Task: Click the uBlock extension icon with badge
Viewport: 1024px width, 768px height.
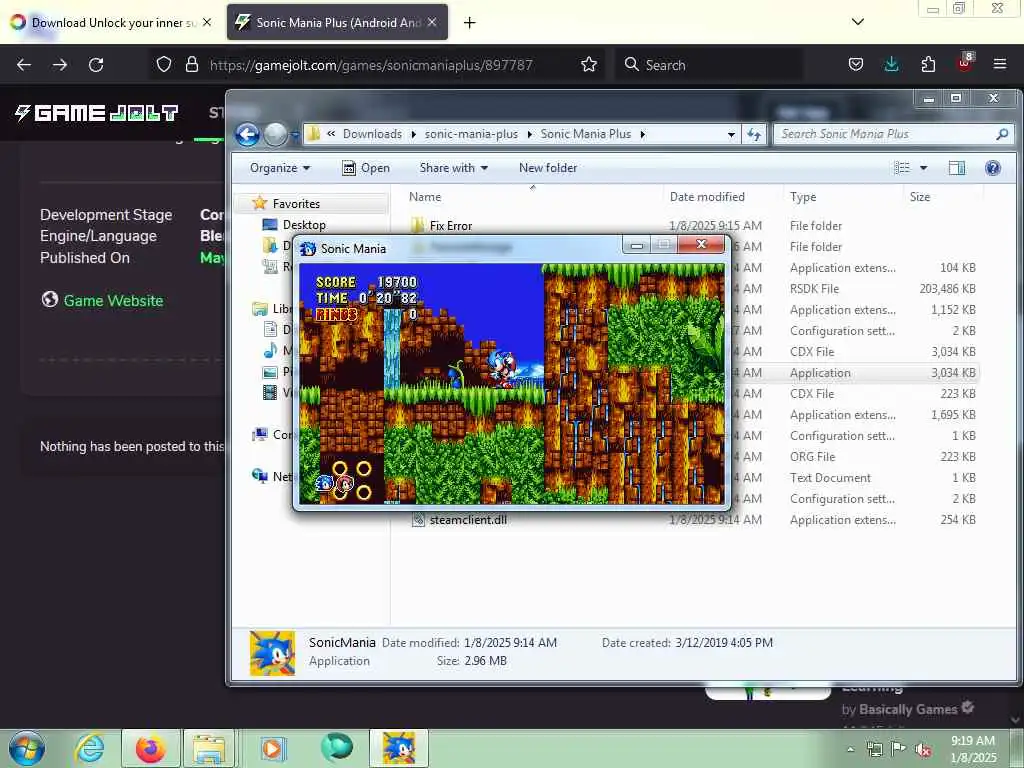Action: pos(965,63)
